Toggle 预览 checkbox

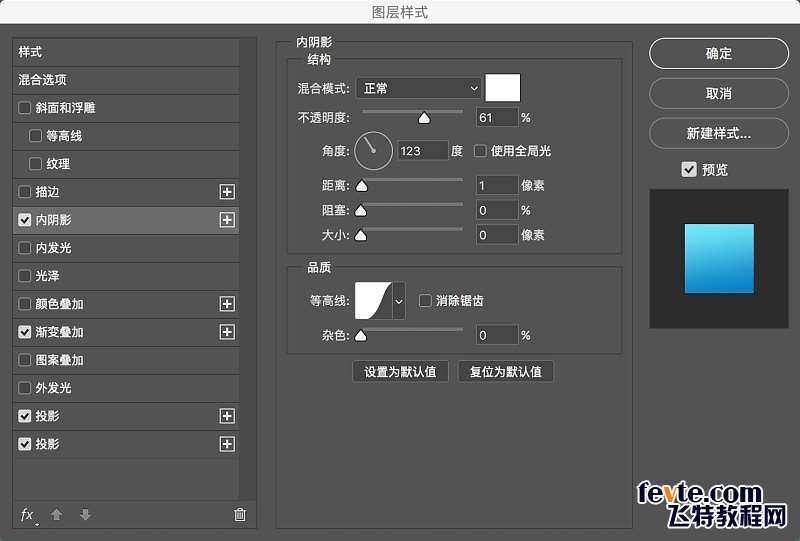[x=689, y=169]
